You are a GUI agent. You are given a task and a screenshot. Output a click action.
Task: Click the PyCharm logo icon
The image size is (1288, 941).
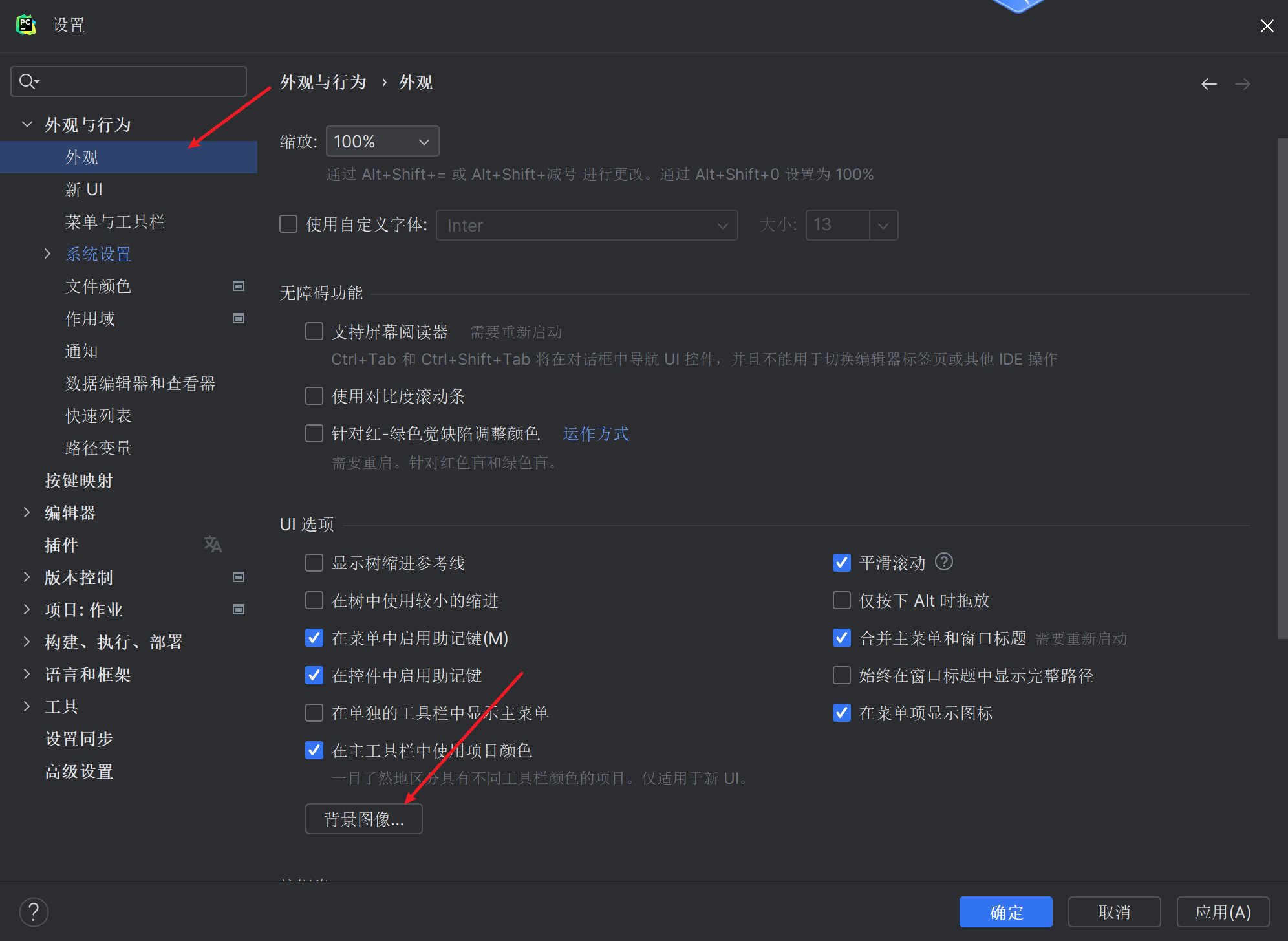click(x=26, y=25)
